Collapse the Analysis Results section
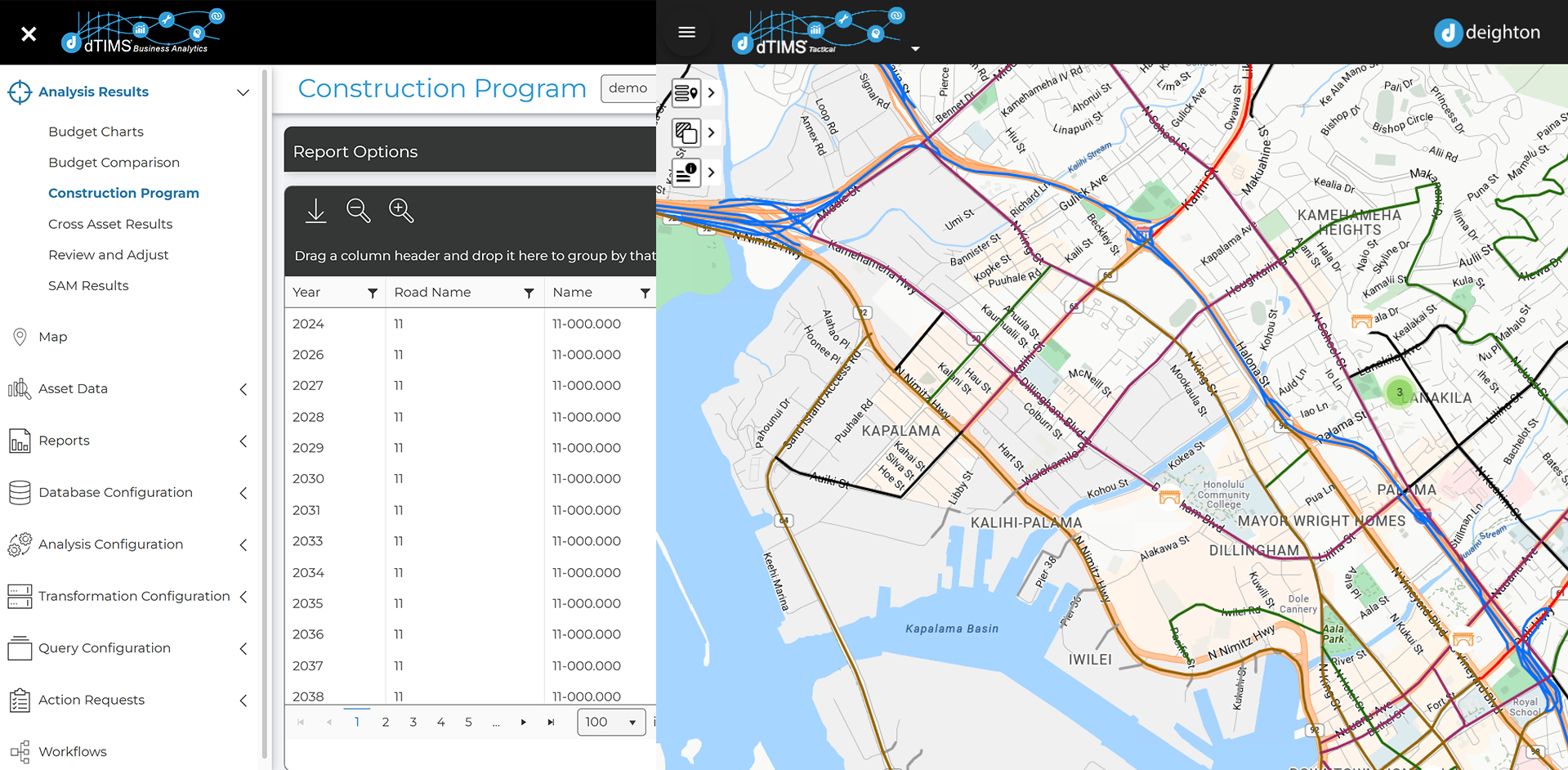Screen dimensions: 1568x770 (x=243, y=92)
